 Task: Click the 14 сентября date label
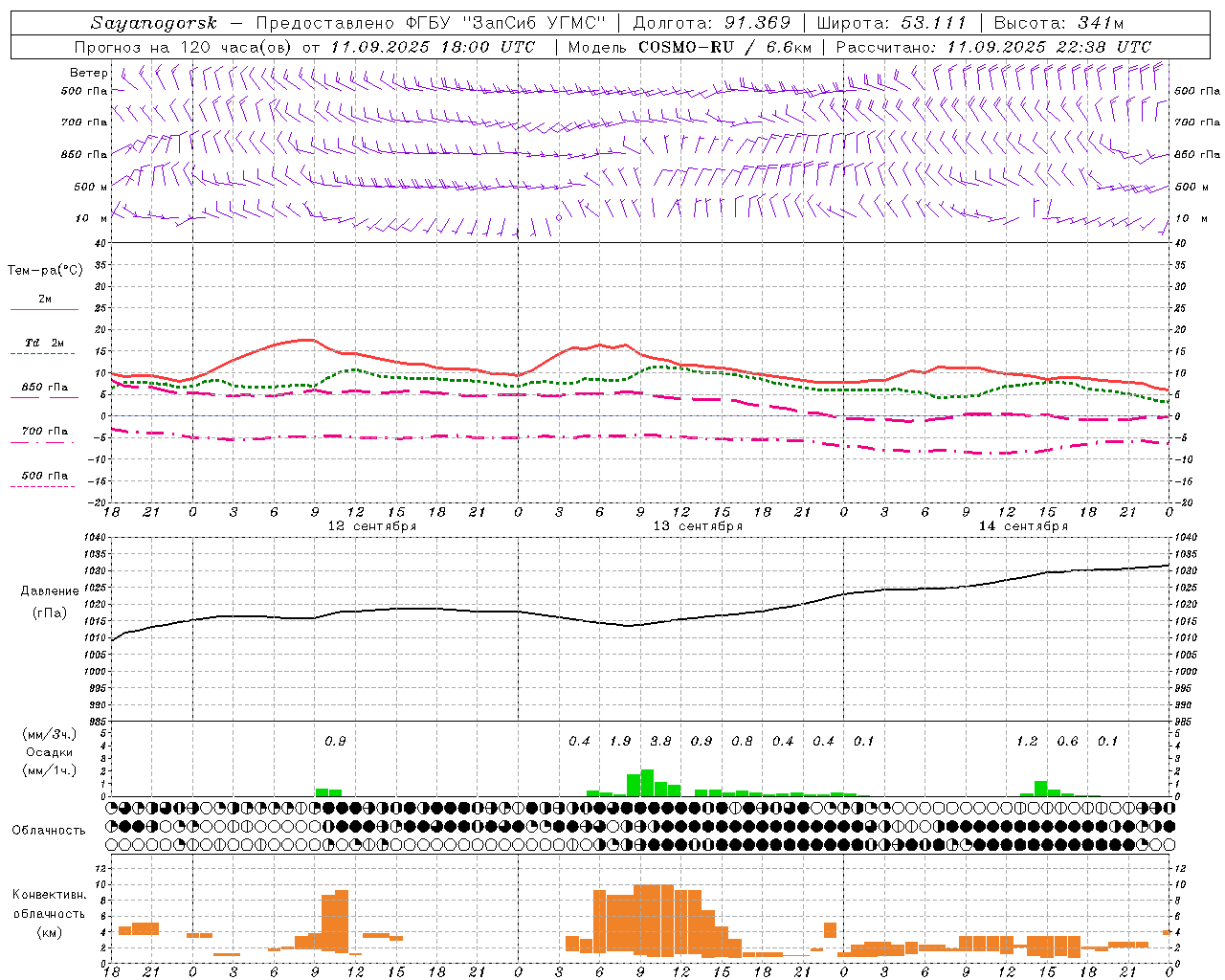[1023, 526]
